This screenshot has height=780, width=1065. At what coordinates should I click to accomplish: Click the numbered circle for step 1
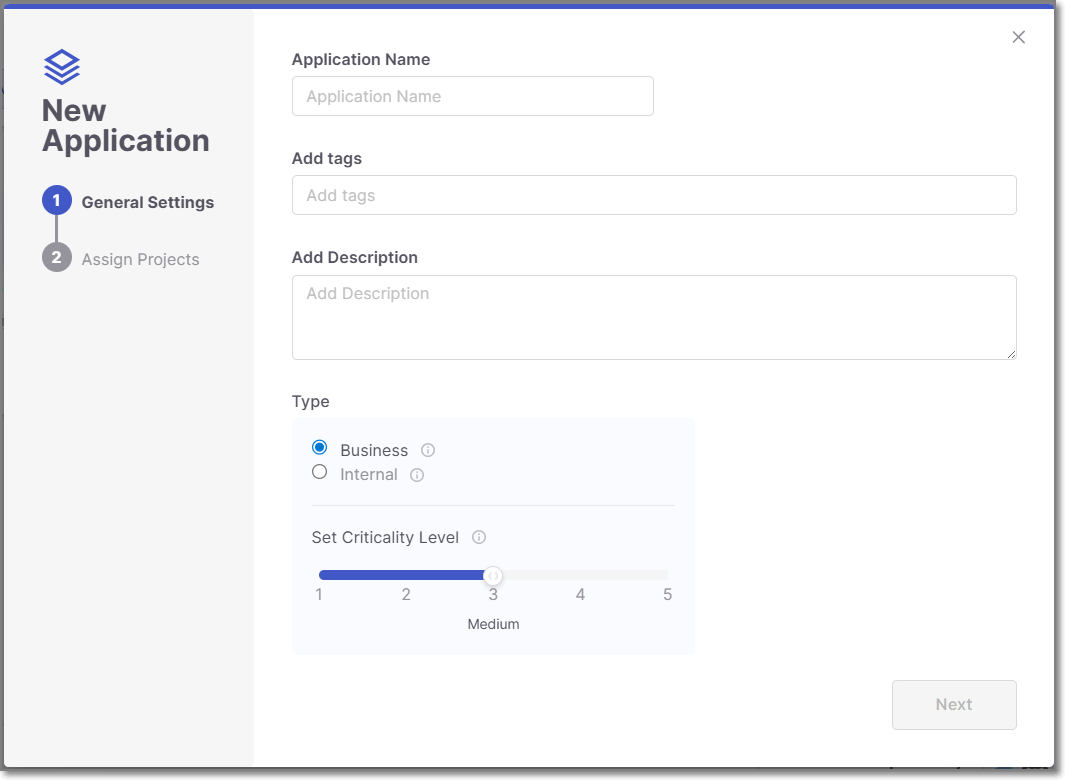[57, 200]
